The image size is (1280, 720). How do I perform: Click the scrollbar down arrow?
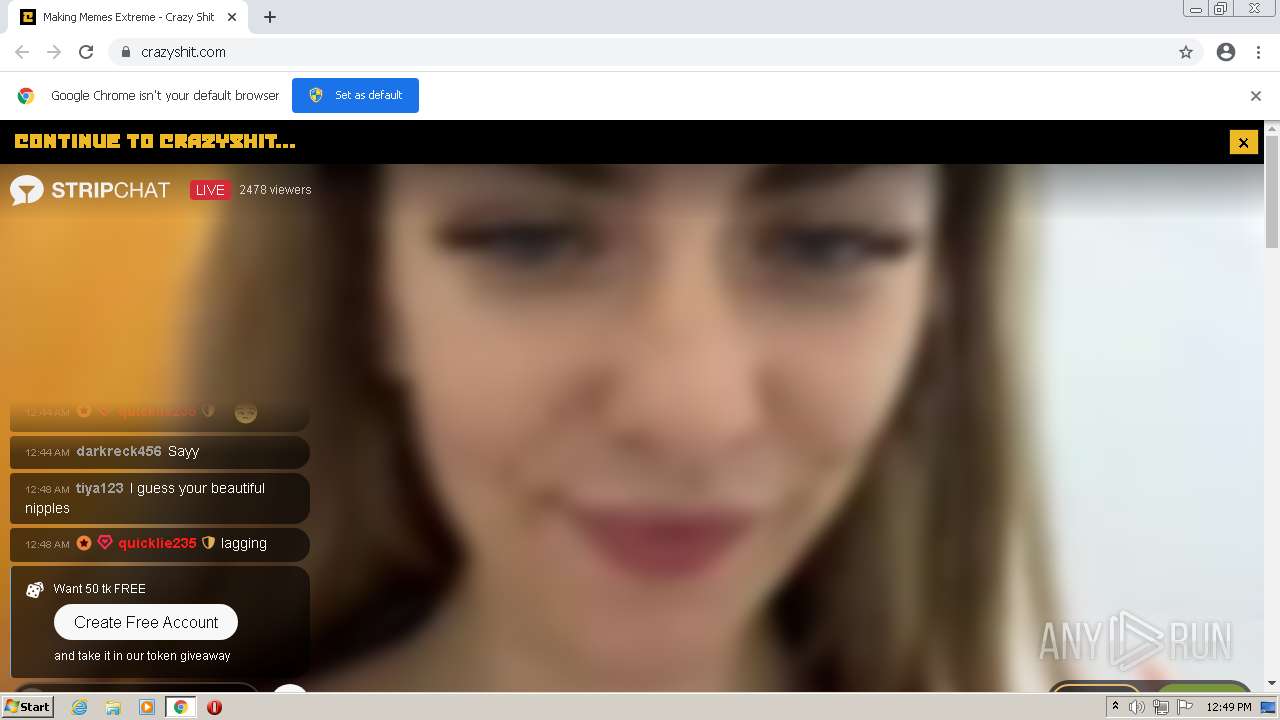[1272, 683]
